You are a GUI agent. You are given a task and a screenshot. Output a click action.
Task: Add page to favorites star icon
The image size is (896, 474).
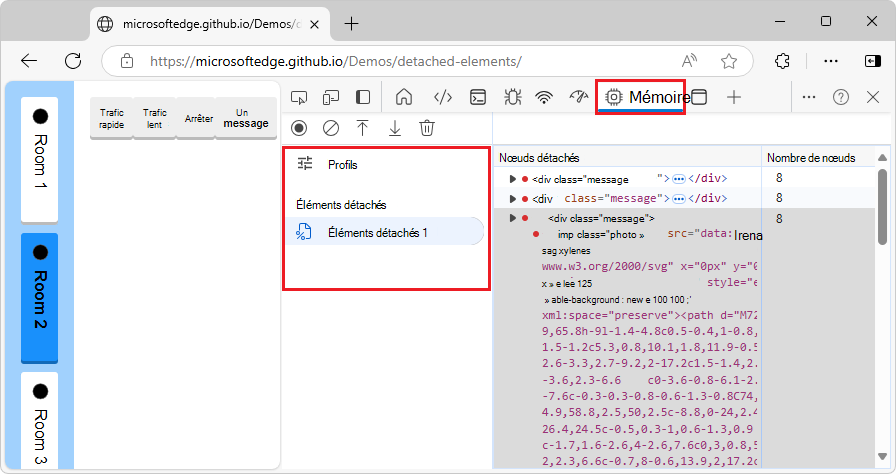click(x=729, y=61)
